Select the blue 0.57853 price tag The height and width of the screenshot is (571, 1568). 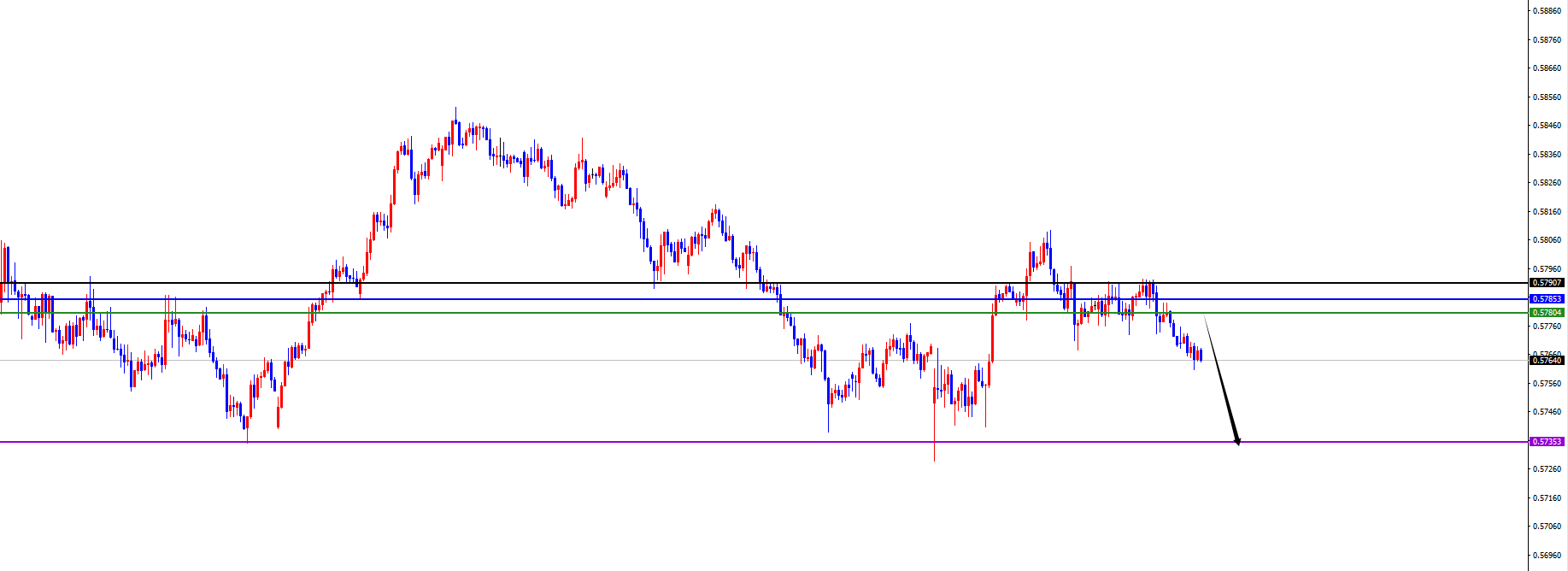(x=1547, y=299)
